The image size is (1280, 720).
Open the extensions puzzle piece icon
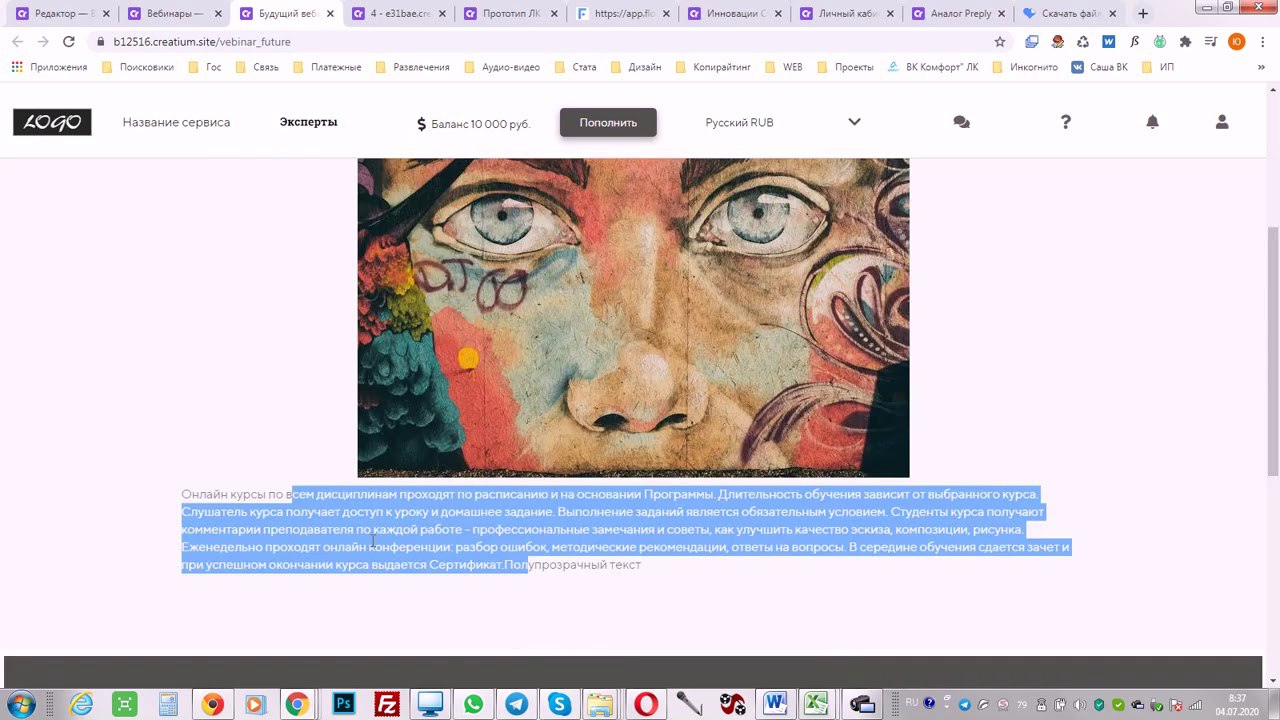[1185, 42]
